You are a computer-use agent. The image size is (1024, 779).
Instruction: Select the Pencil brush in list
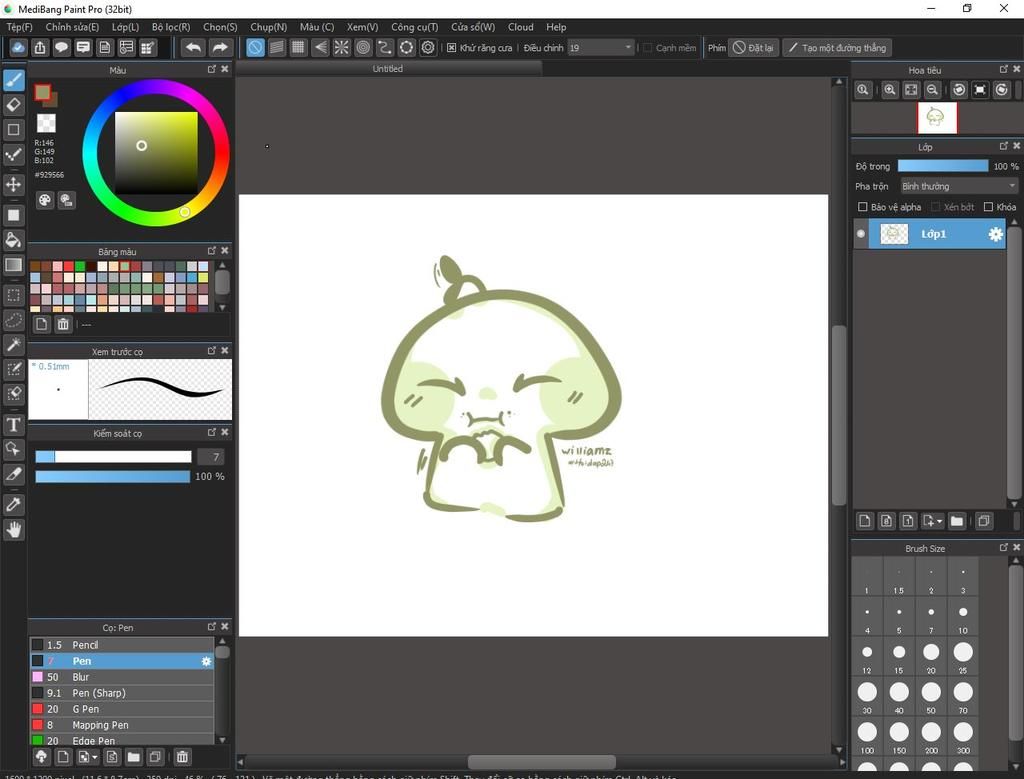(x=122, y=645)
